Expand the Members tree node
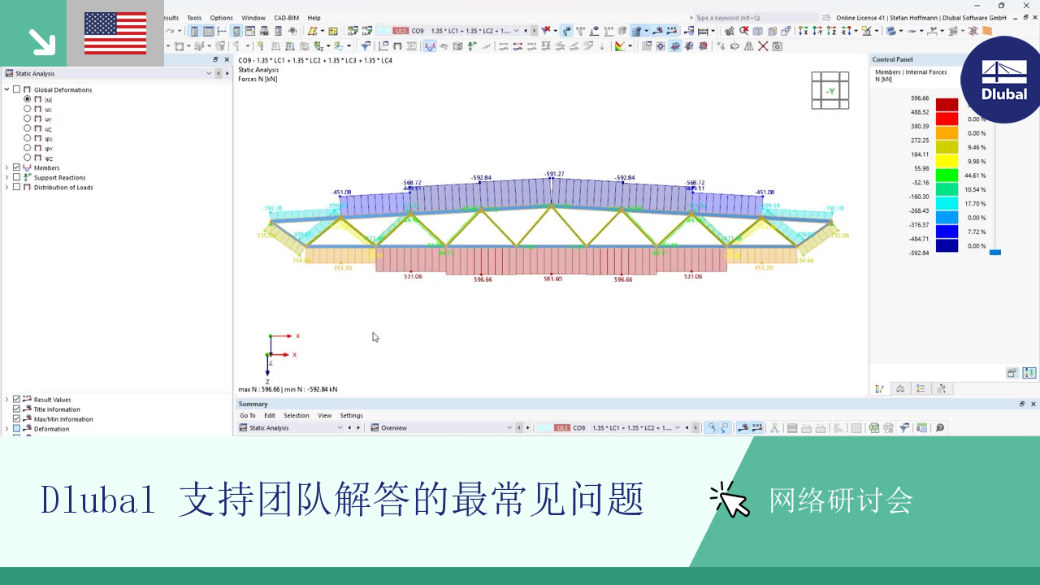 pos(7,168)
